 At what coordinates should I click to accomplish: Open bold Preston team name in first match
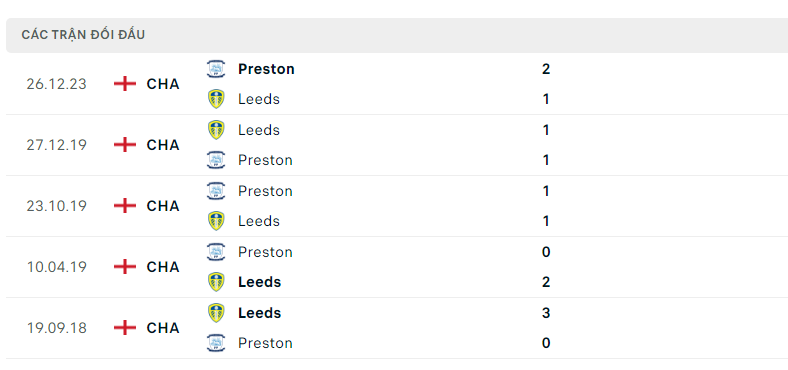[266, 69]
